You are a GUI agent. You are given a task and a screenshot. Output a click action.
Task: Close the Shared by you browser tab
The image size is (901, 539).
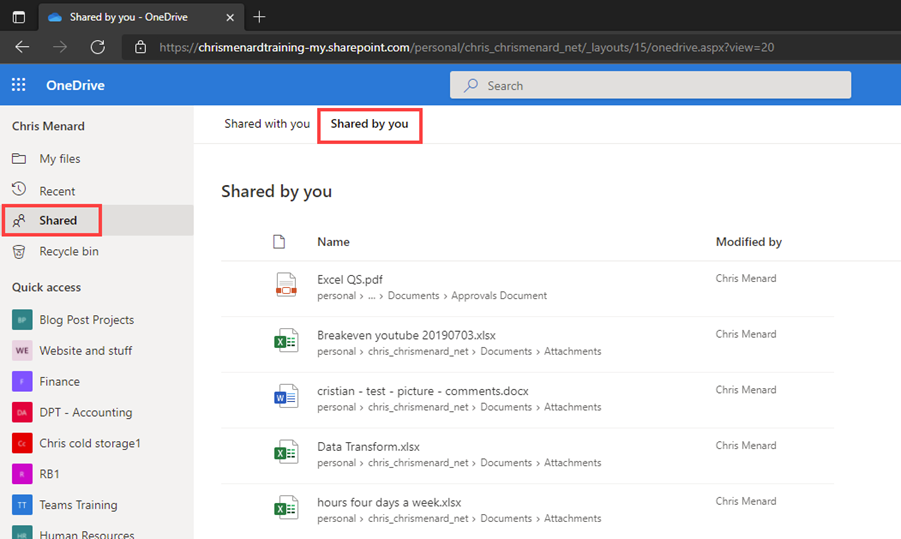point(230,17)
